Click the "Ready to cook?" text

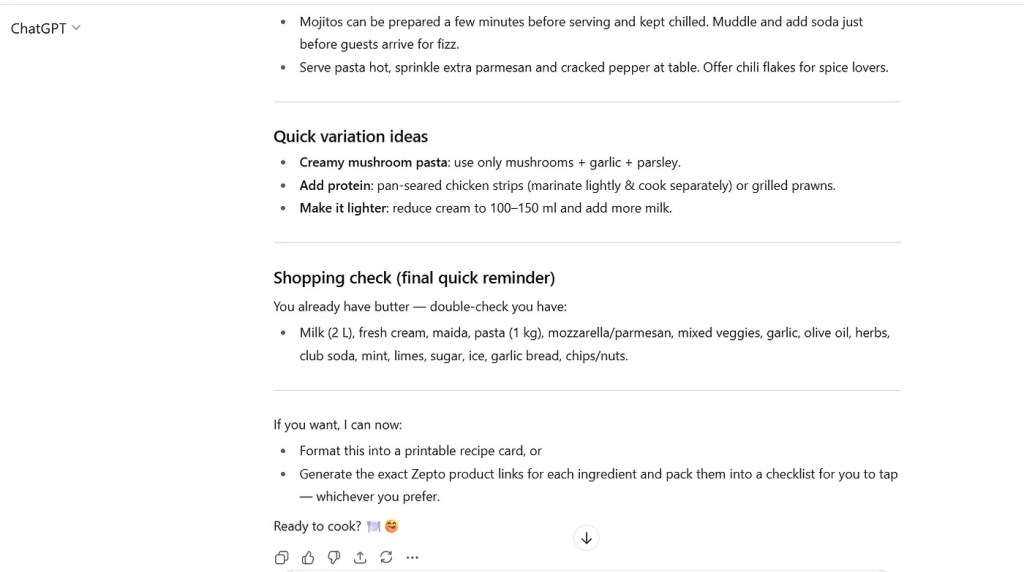point(317,526)
